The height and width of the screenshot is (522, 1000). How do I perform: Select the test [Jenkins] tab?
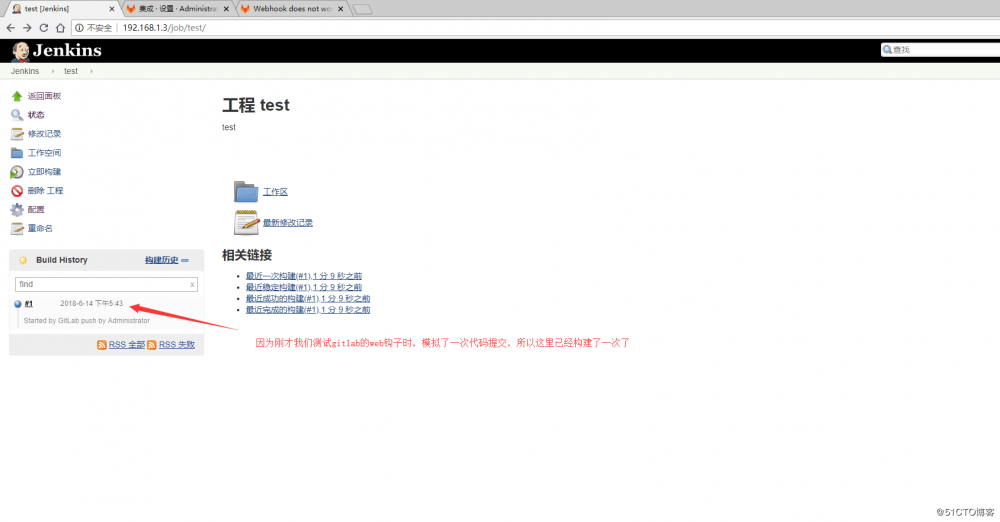coord(62,9)
